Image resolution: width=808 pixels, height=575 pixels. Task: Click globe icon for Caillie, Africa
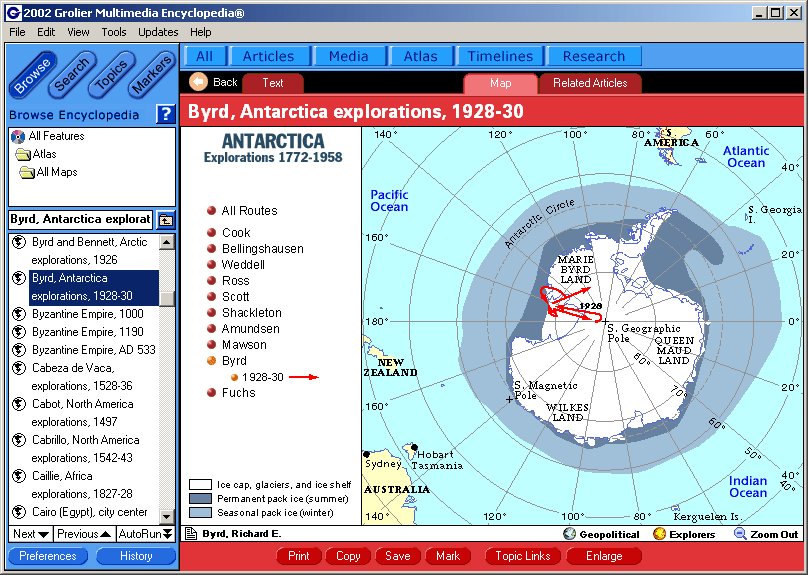click(x=19, y=476)
